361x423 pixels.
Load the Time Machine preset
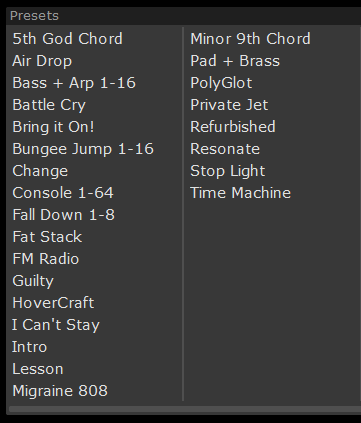[x=240, y=193]
